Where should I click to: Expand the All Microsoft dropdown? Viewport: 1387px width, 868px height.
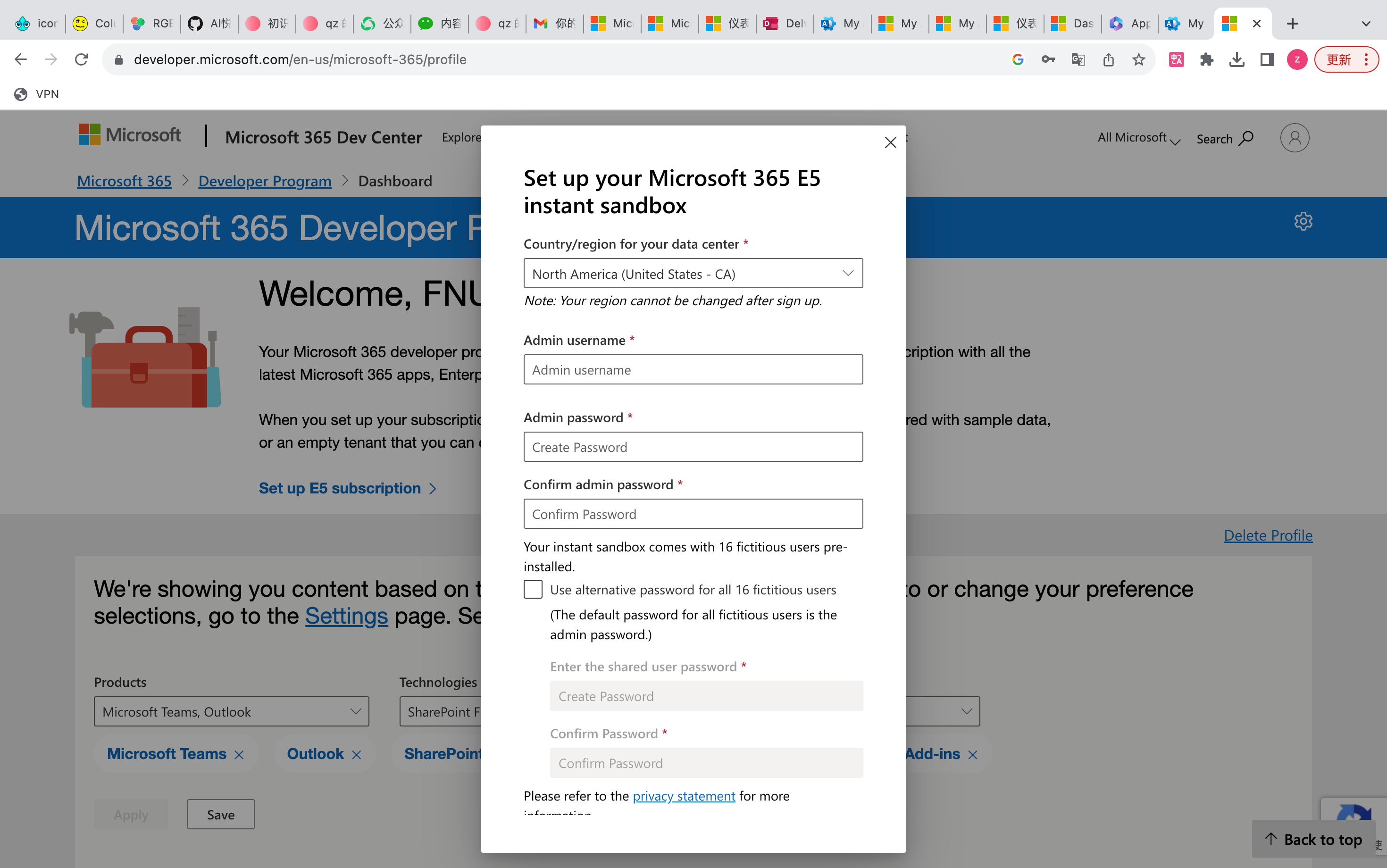tap(1138, 138)
